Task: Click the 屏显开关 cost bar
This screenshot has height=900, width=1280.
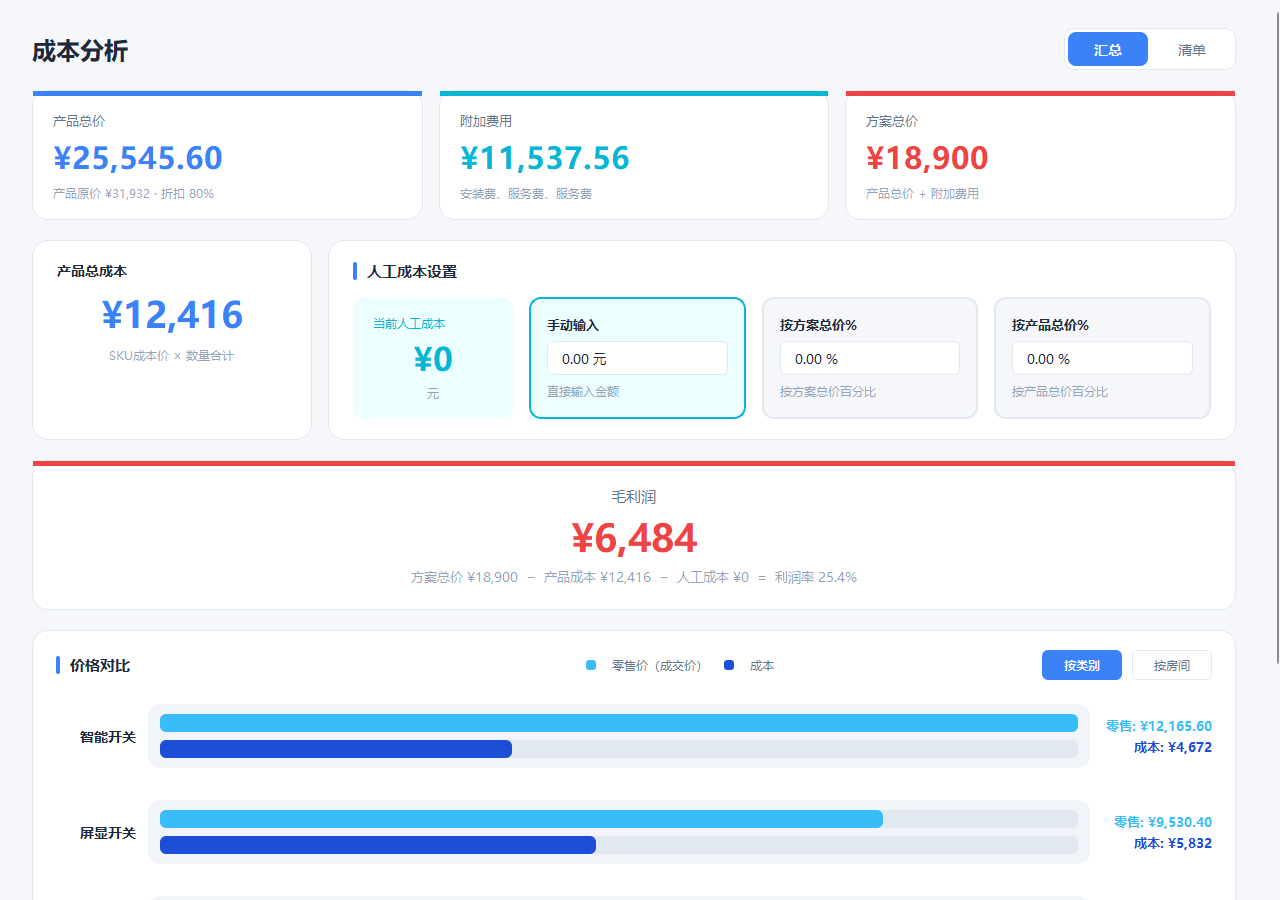Action: 378,845
